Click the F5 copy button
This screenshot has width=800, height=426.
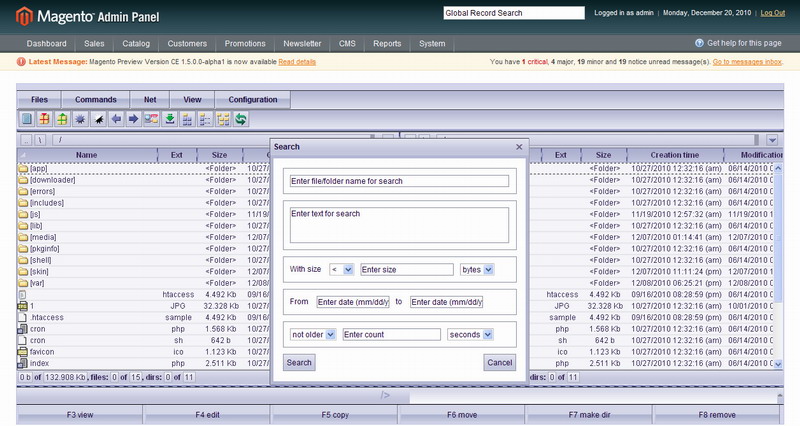335,415
